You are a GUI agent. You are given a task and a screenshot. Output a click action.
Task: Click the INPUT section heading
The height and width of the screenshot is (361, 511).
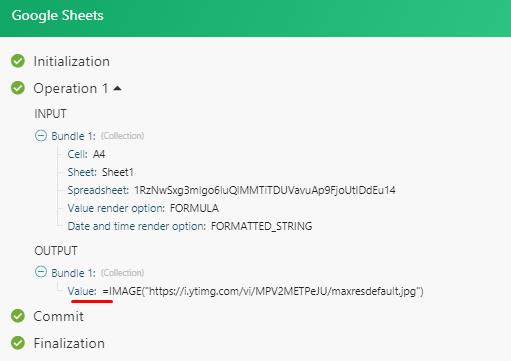(50, 114)
